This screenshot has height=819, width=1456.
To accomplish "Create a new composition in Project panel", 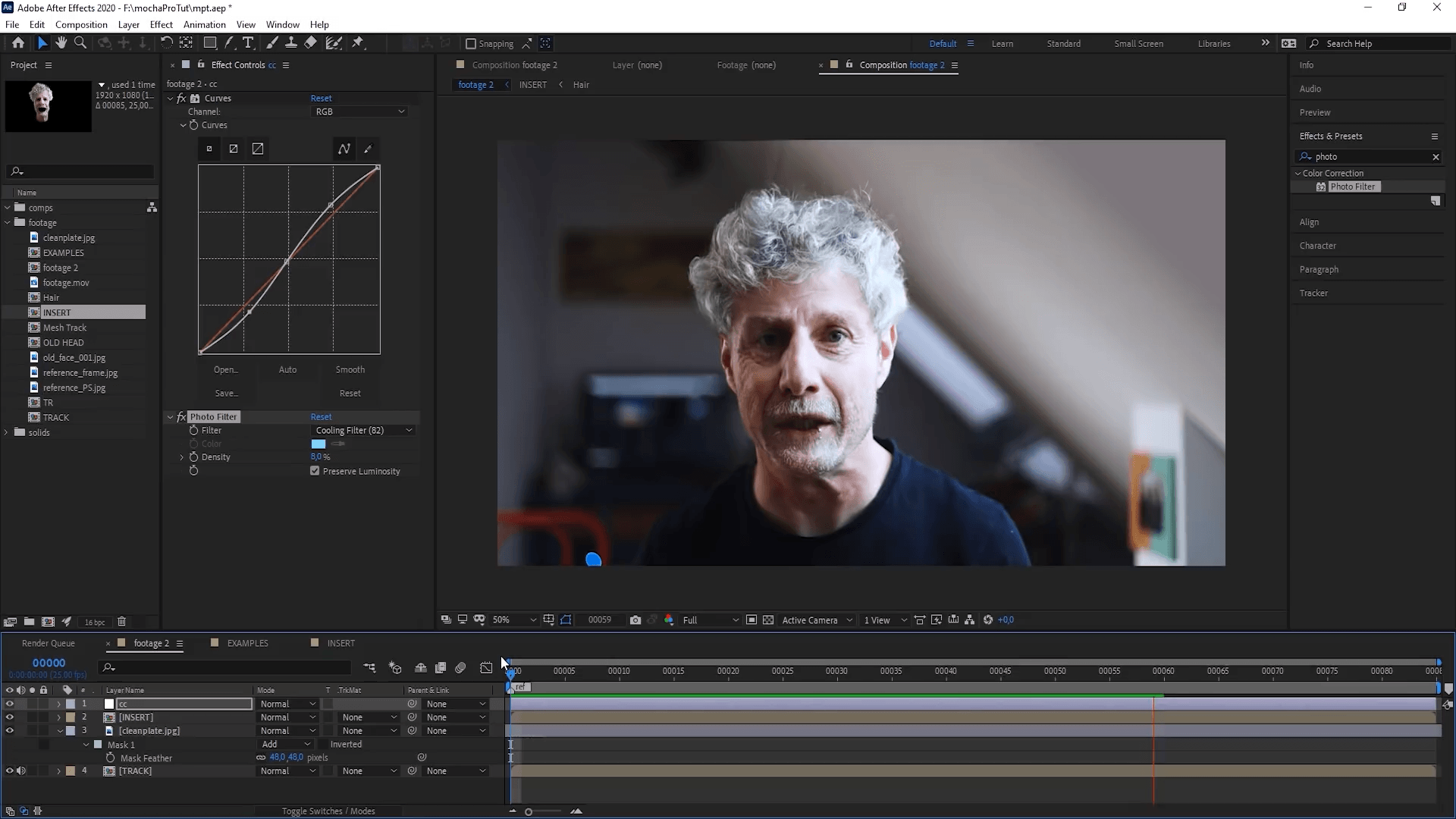I will 48,622.
